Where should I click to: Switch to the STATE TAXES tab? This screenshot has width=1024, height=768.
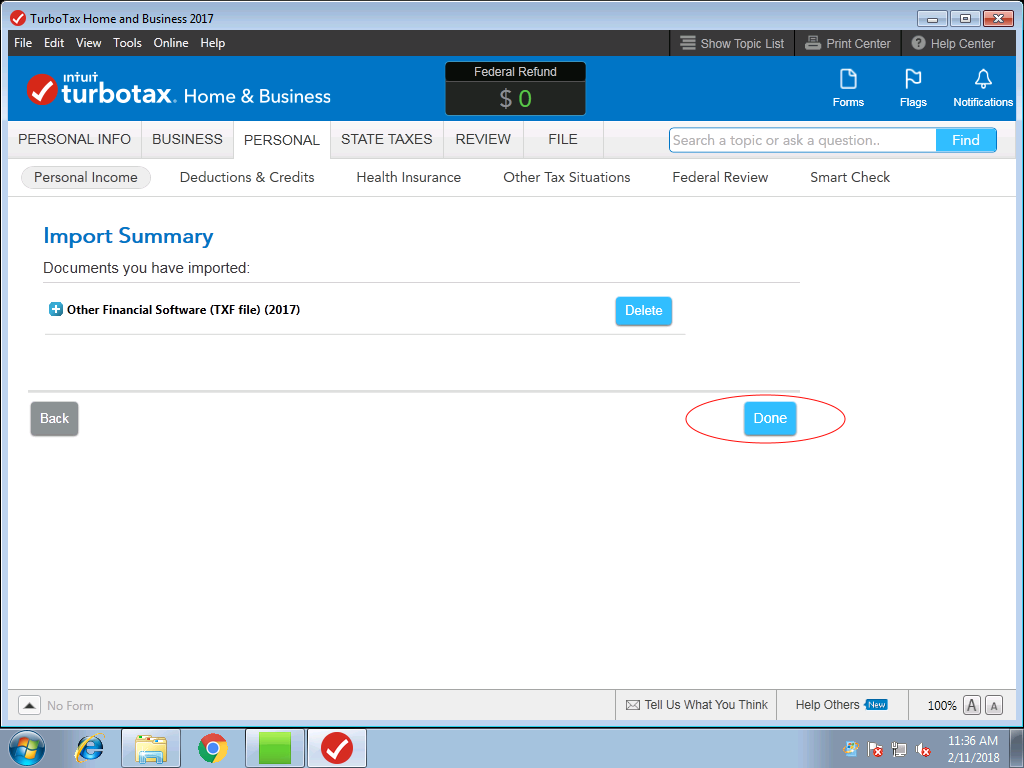[387, 139]
